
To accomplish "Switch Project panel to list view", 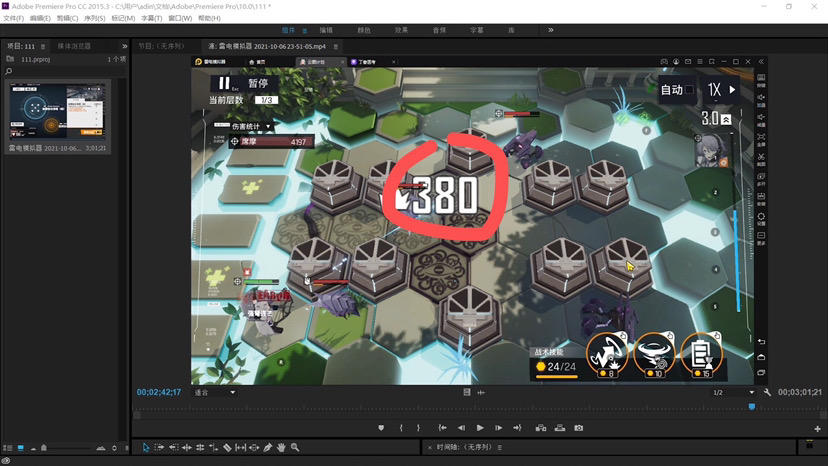I will 7,448.
